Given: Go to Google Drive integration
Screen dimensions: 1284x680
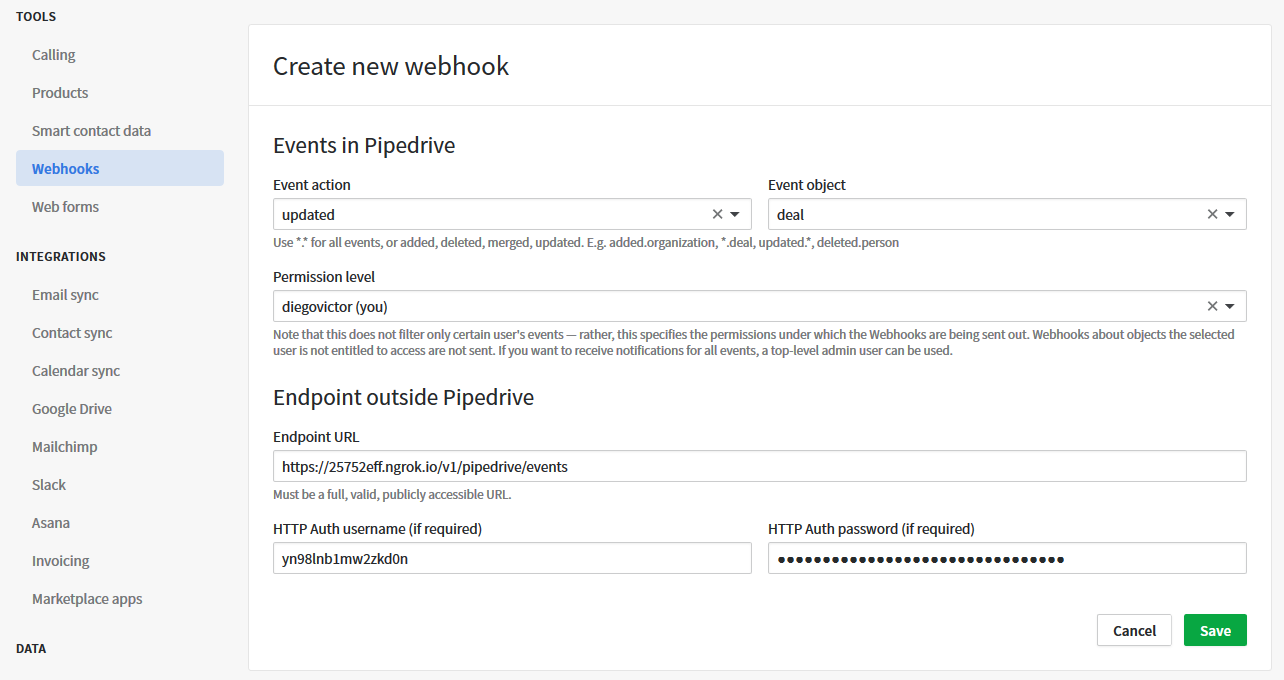Looking at the screenshot, I should click(72, 409).
